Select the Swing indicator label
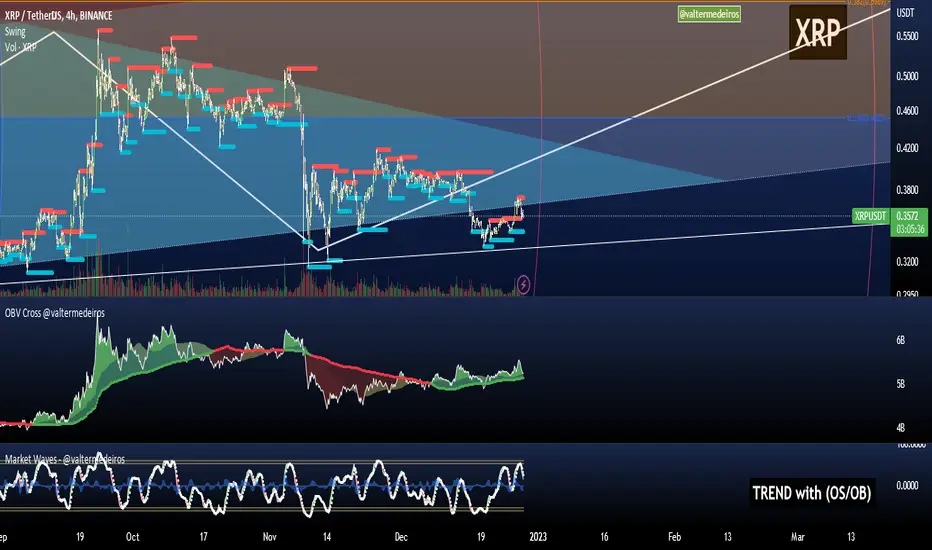 (x=15, y=32)
